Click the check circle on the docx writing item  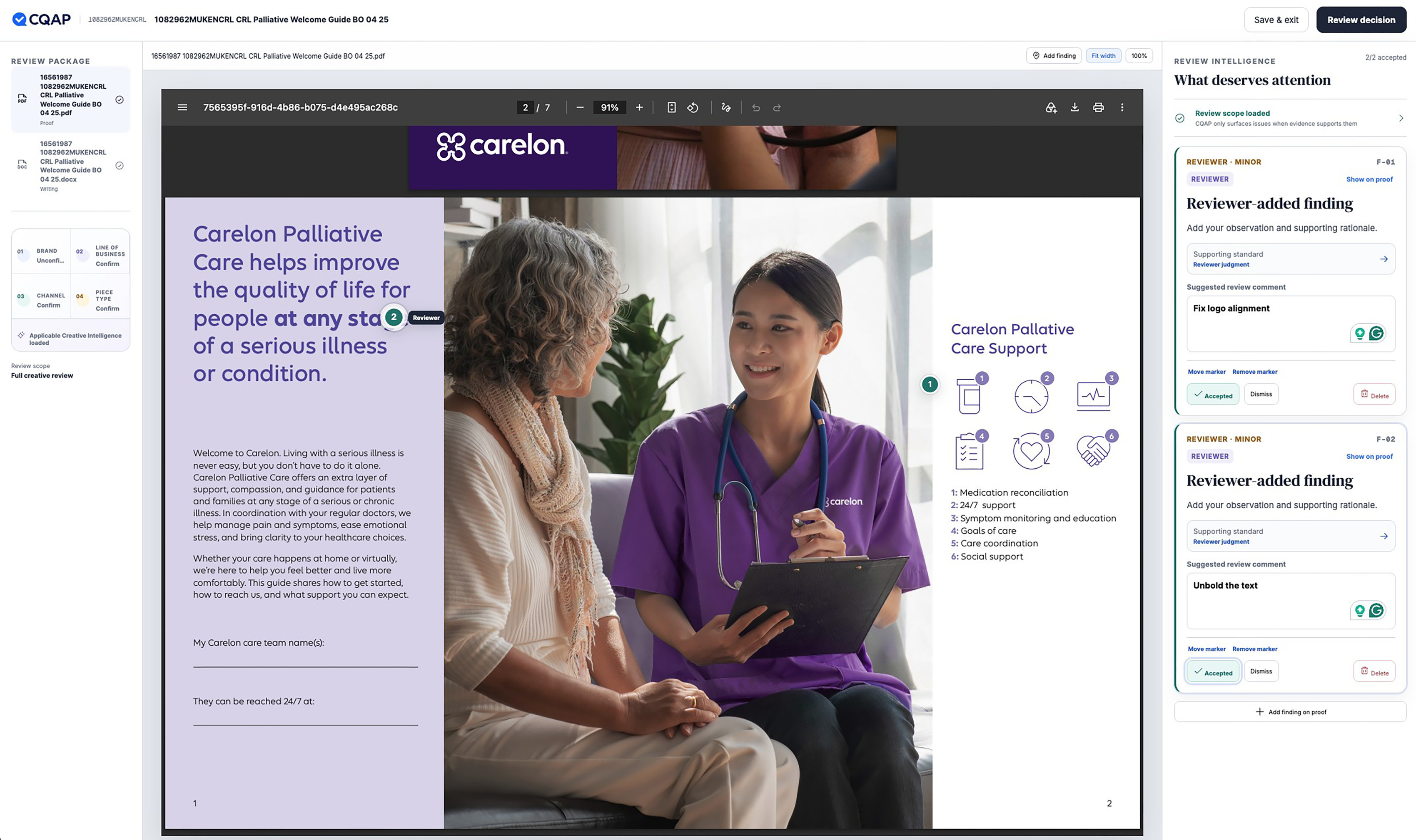120,165
